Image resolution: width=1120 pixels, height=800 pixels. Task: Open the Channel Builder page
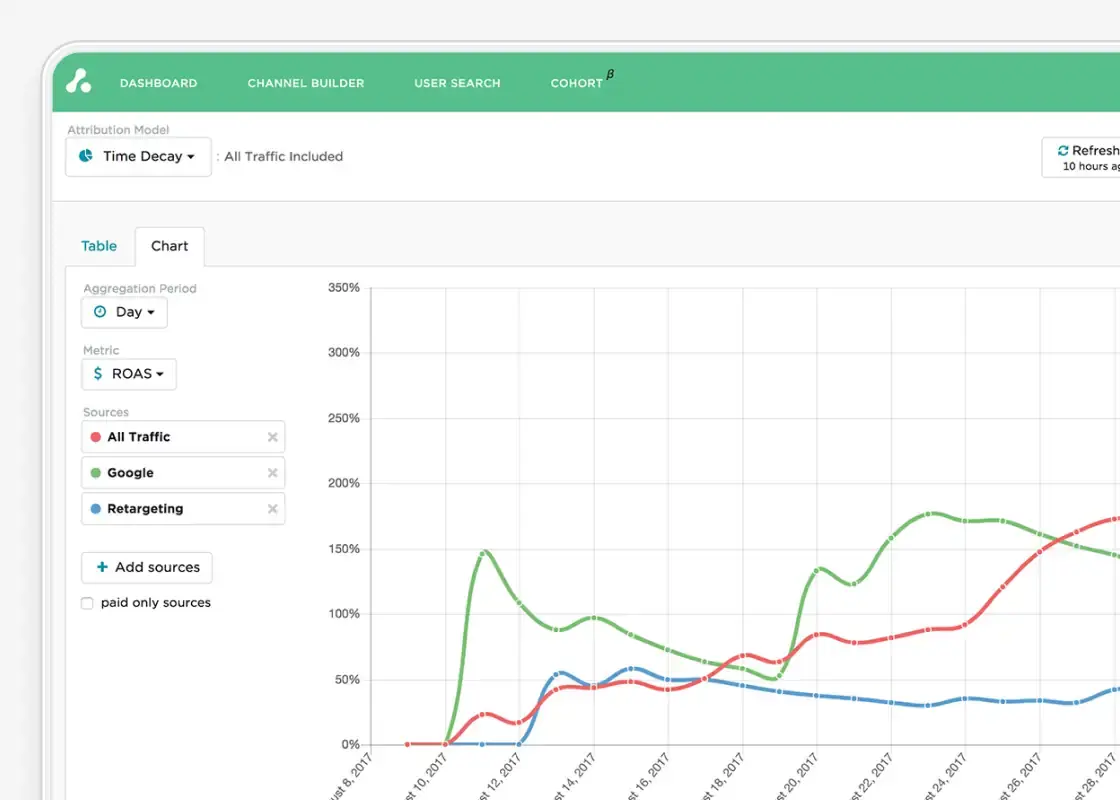tap(306, 83)
